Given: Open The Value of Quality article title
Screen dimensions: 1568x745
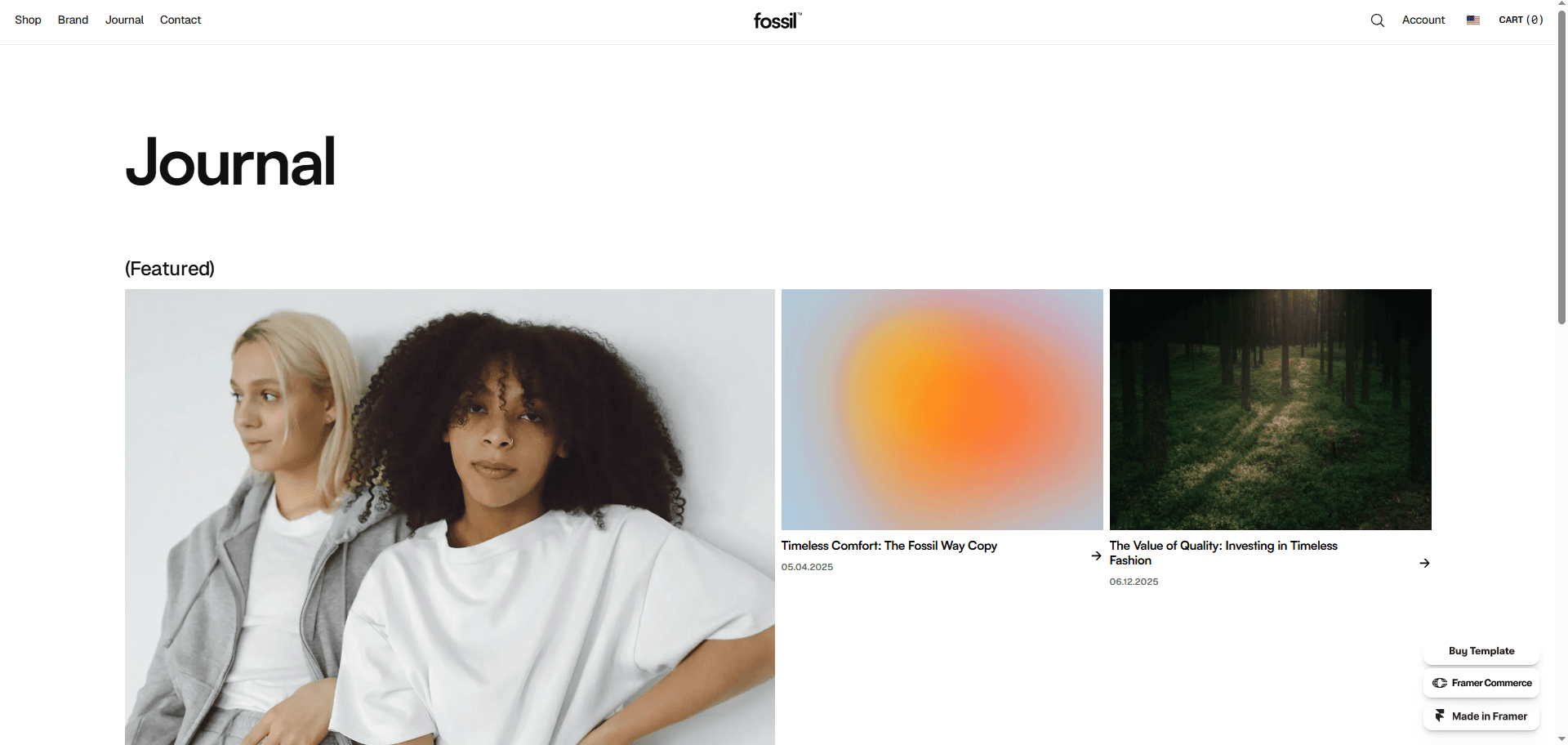Looking at the screenshot, I should 1223,553.
